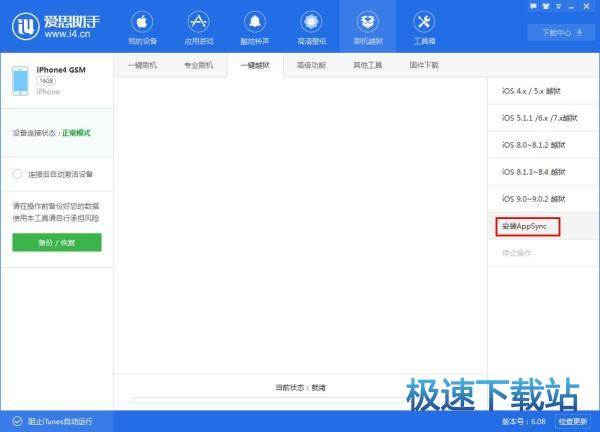This screenshot has height=432, width=600.
Task: Click the i4 爱思助手 logo
Action: 56,26
